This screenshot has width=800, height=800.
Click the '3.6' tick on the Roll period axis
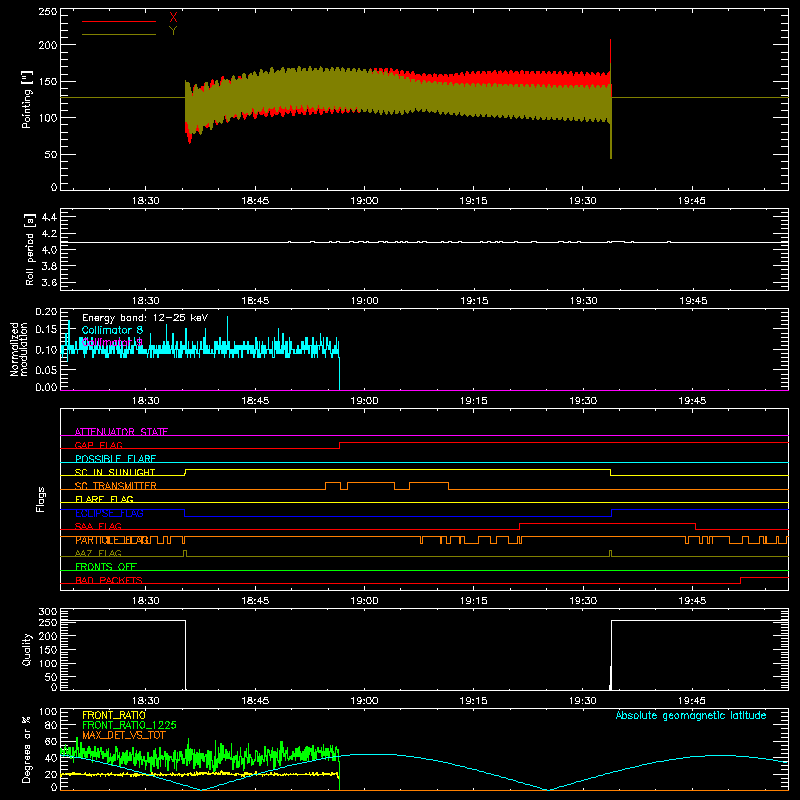(49, 282)
